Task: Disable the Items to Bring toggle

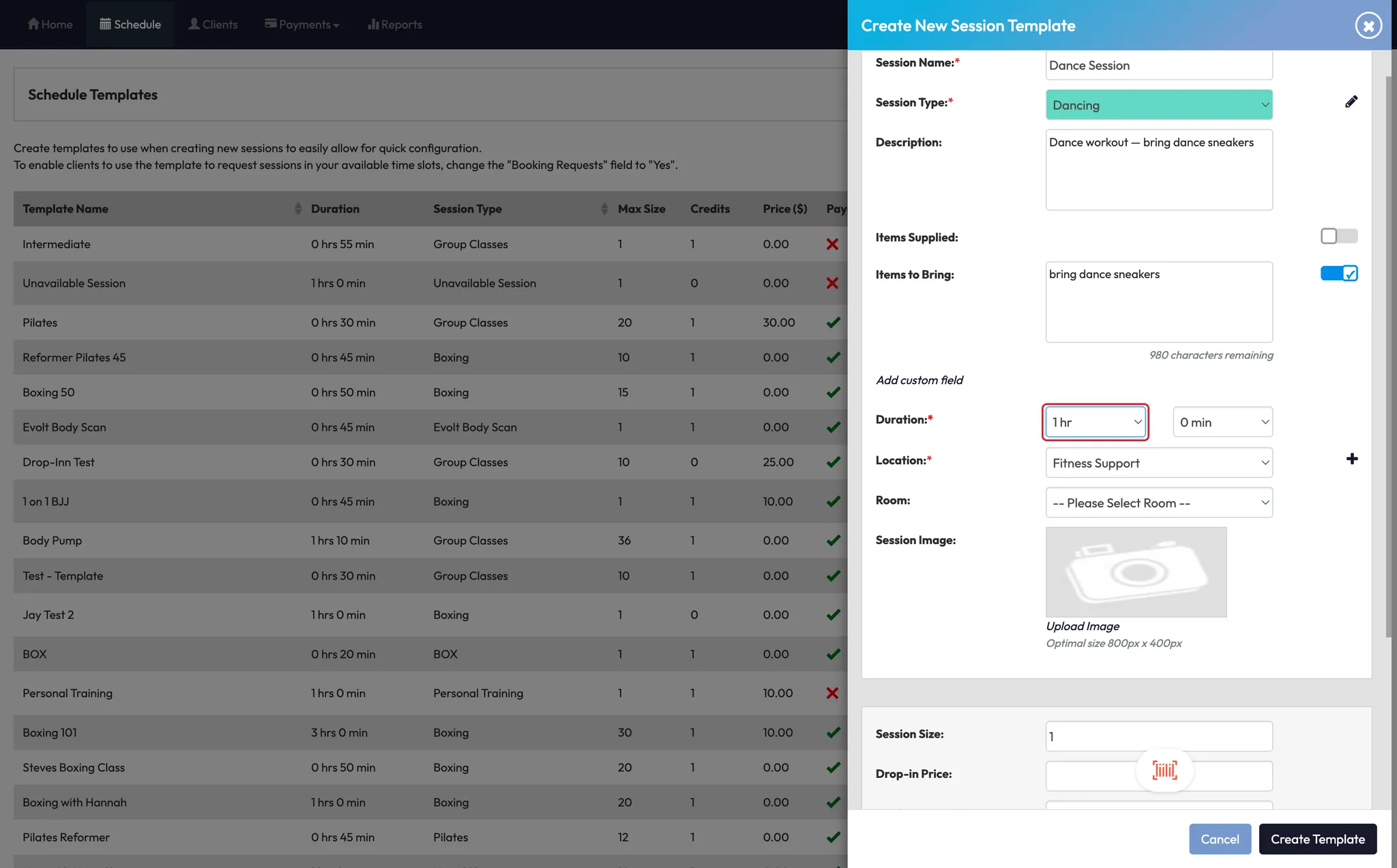Action: point(1338,273)
